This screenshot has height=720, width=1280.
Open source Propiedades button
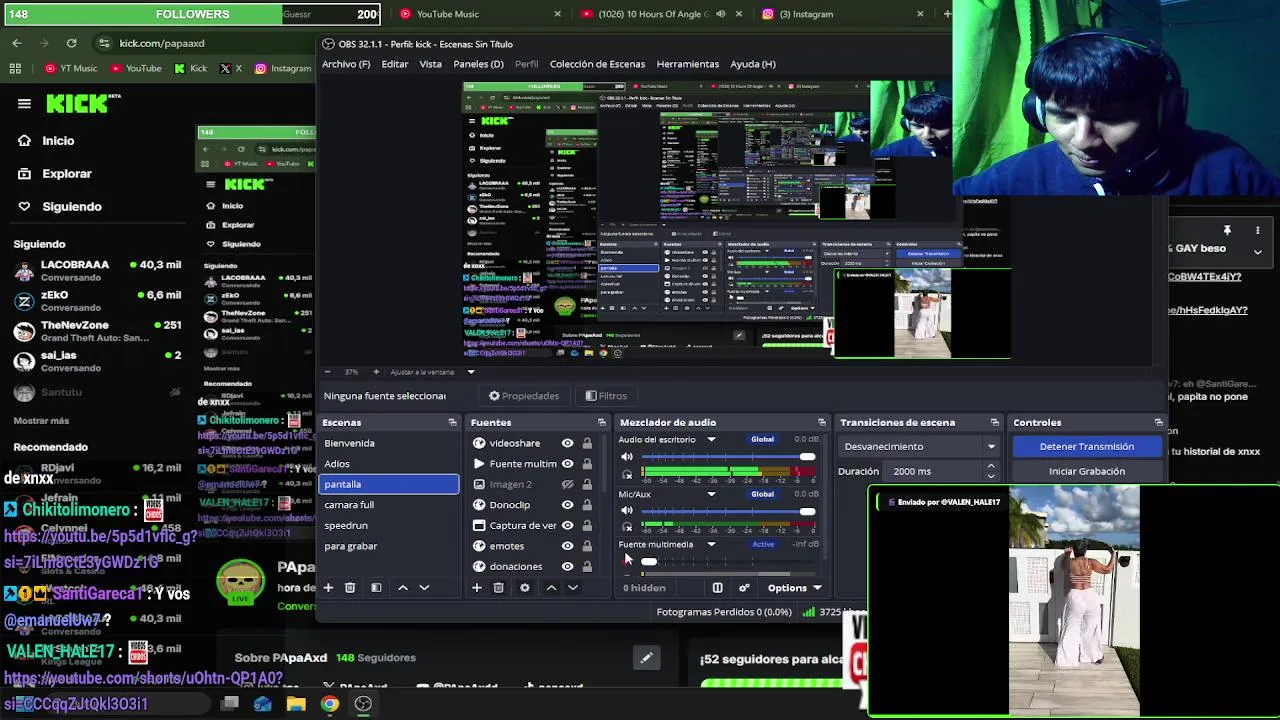[523, 396]
